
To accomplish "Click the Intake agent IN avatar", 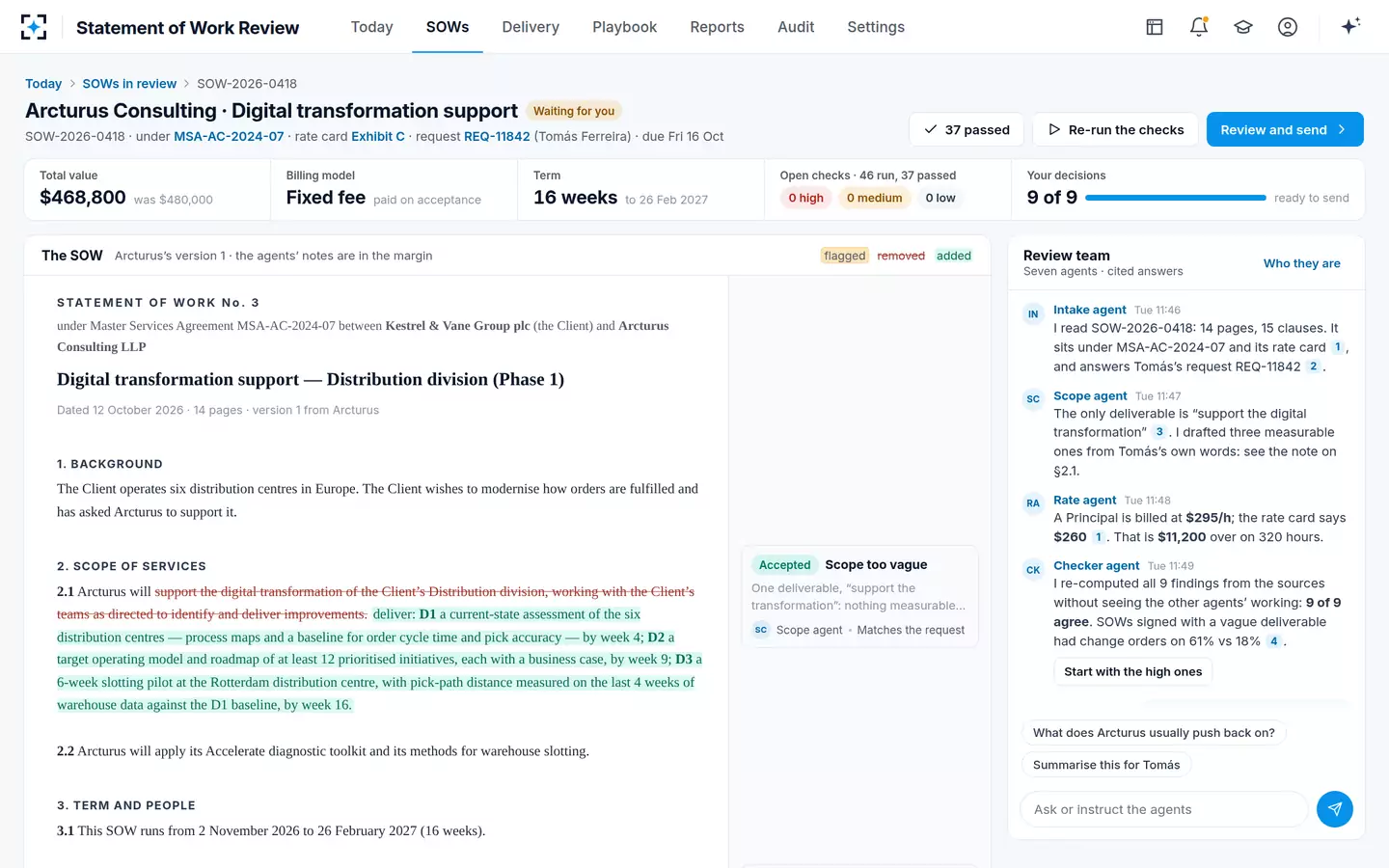I will (1033, 313).
